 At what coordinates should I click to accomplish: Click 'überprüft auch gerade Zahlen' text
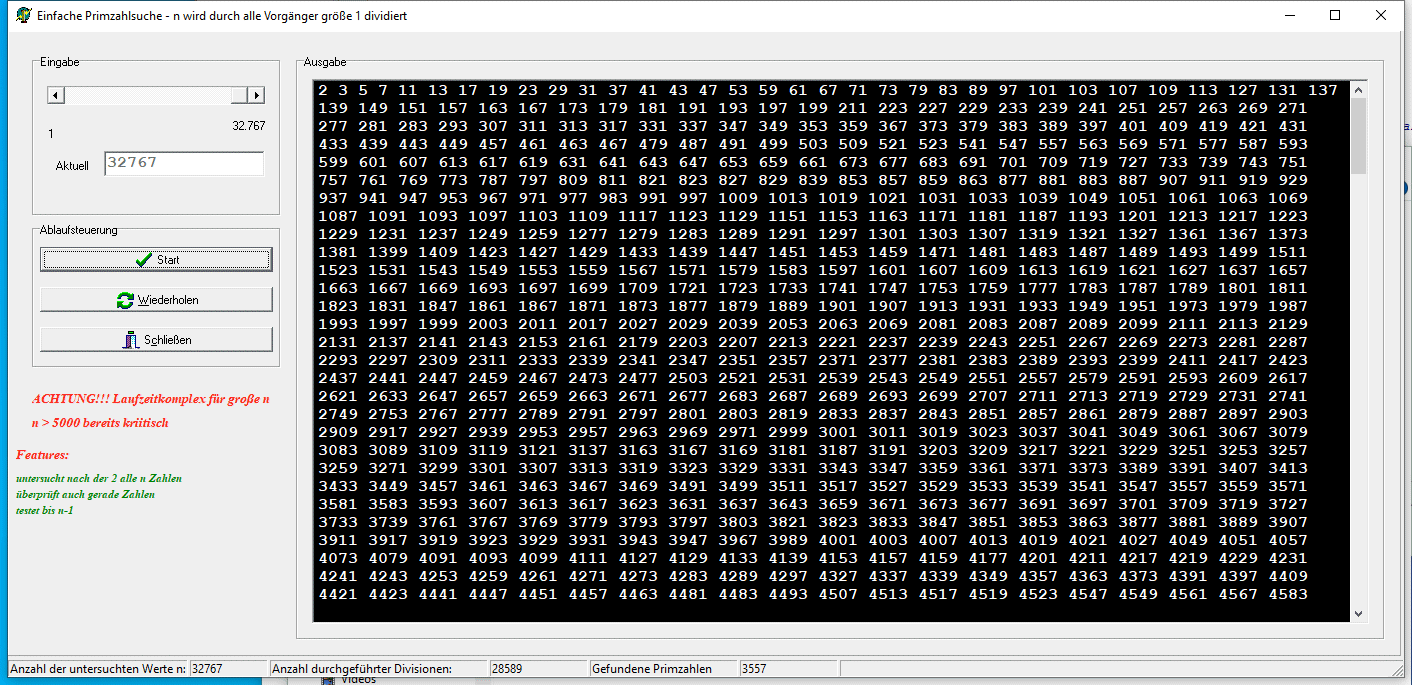pyautogui.click(x=85, y=494)
